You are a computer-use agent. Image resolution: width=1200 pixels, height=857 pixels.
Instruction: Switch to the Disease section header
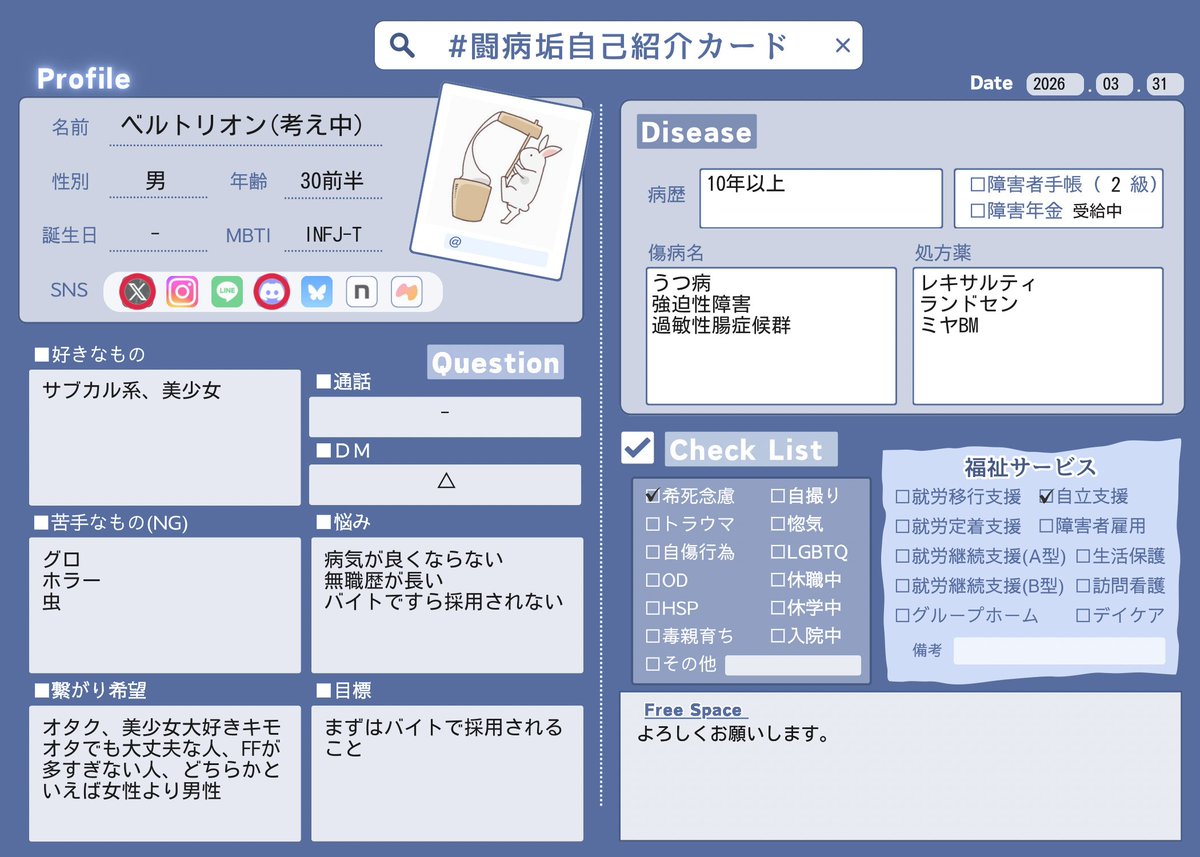click(x=696, y=131)
